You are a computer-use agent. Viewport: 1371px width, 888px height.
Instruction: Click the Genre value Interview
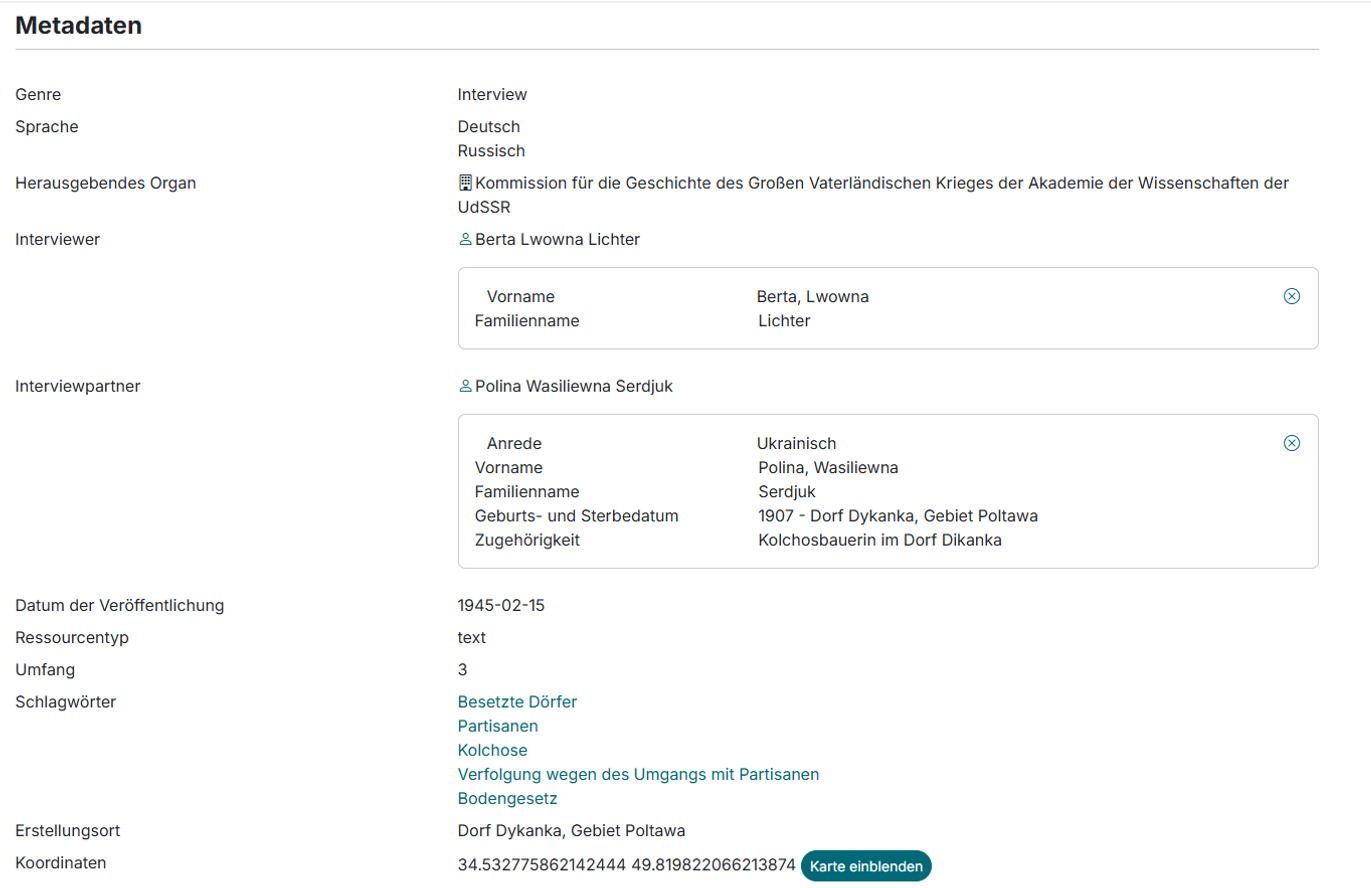492,95
